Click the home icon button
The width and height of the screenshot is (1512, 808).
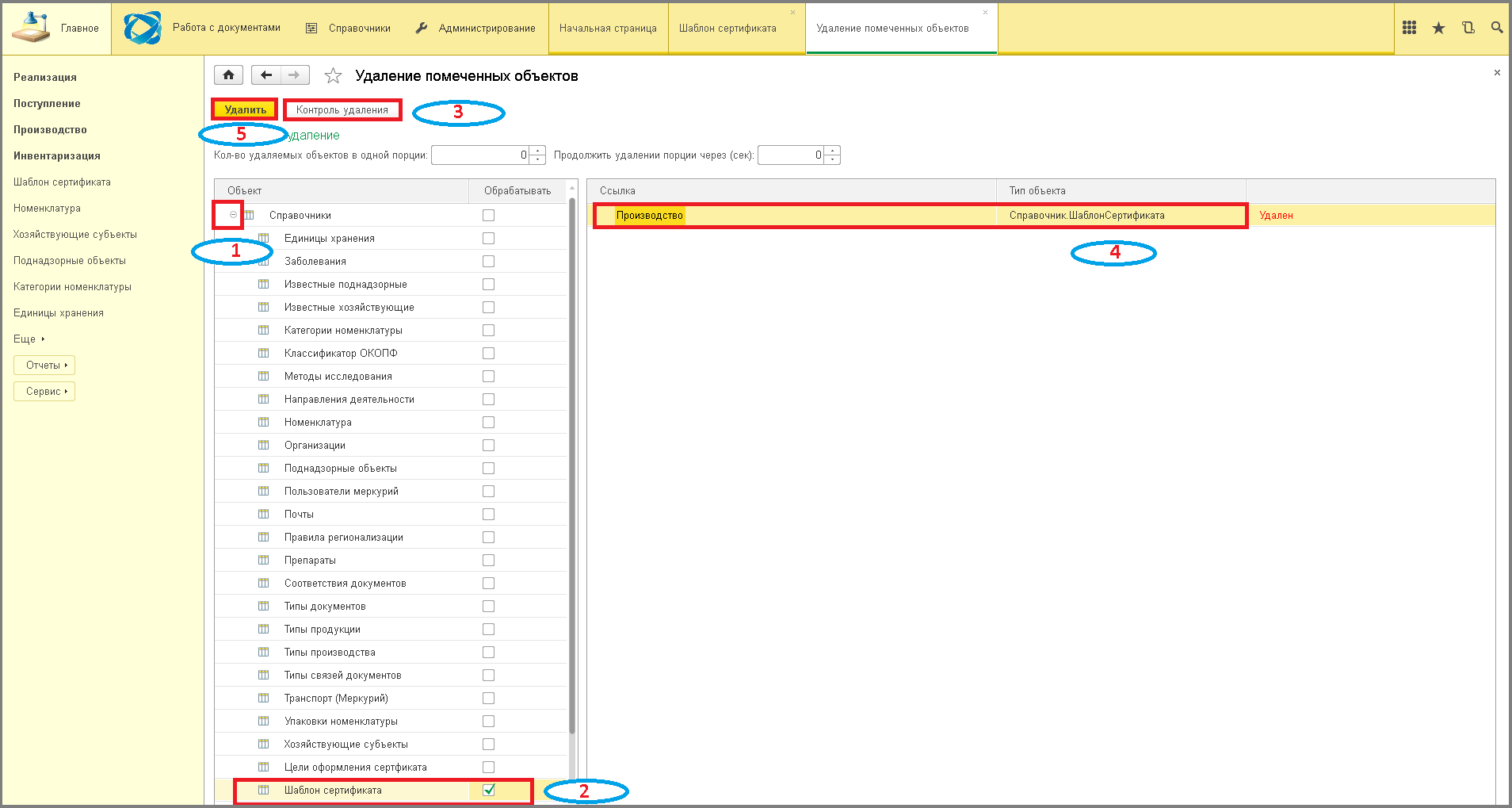[x=228, y=75]
